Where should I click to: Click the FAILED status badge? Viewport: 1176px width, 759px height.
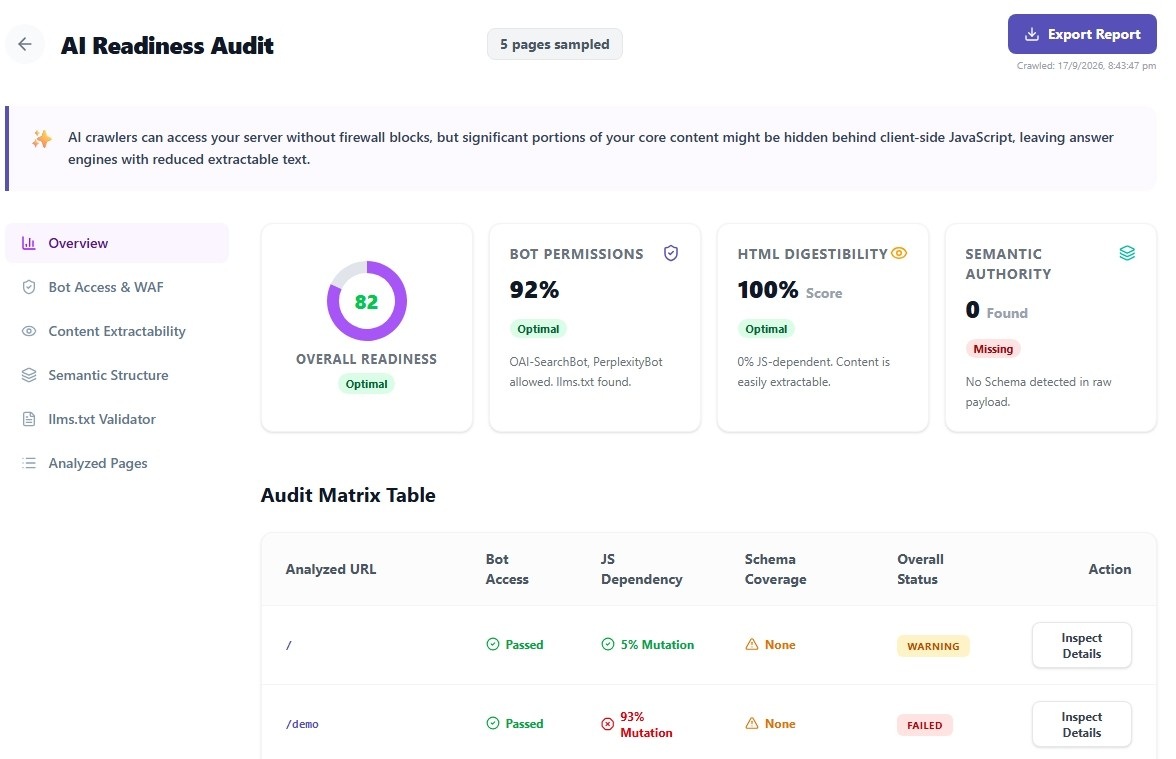pos(925,725)
